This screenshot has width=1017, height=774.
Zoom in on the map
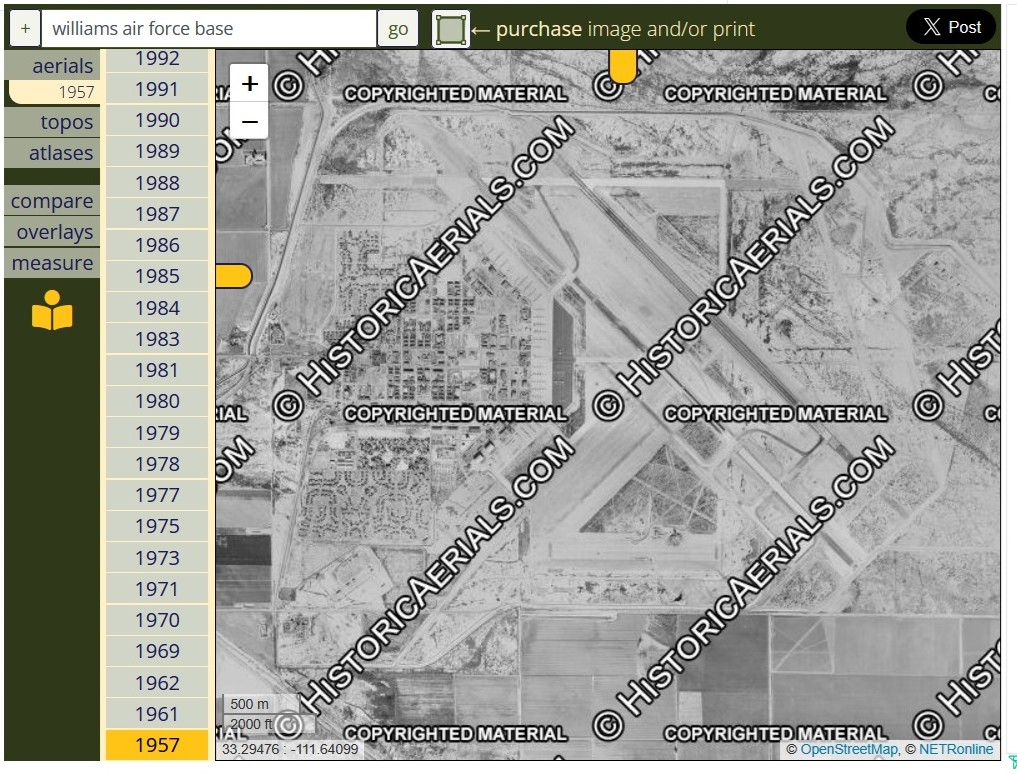250,84
